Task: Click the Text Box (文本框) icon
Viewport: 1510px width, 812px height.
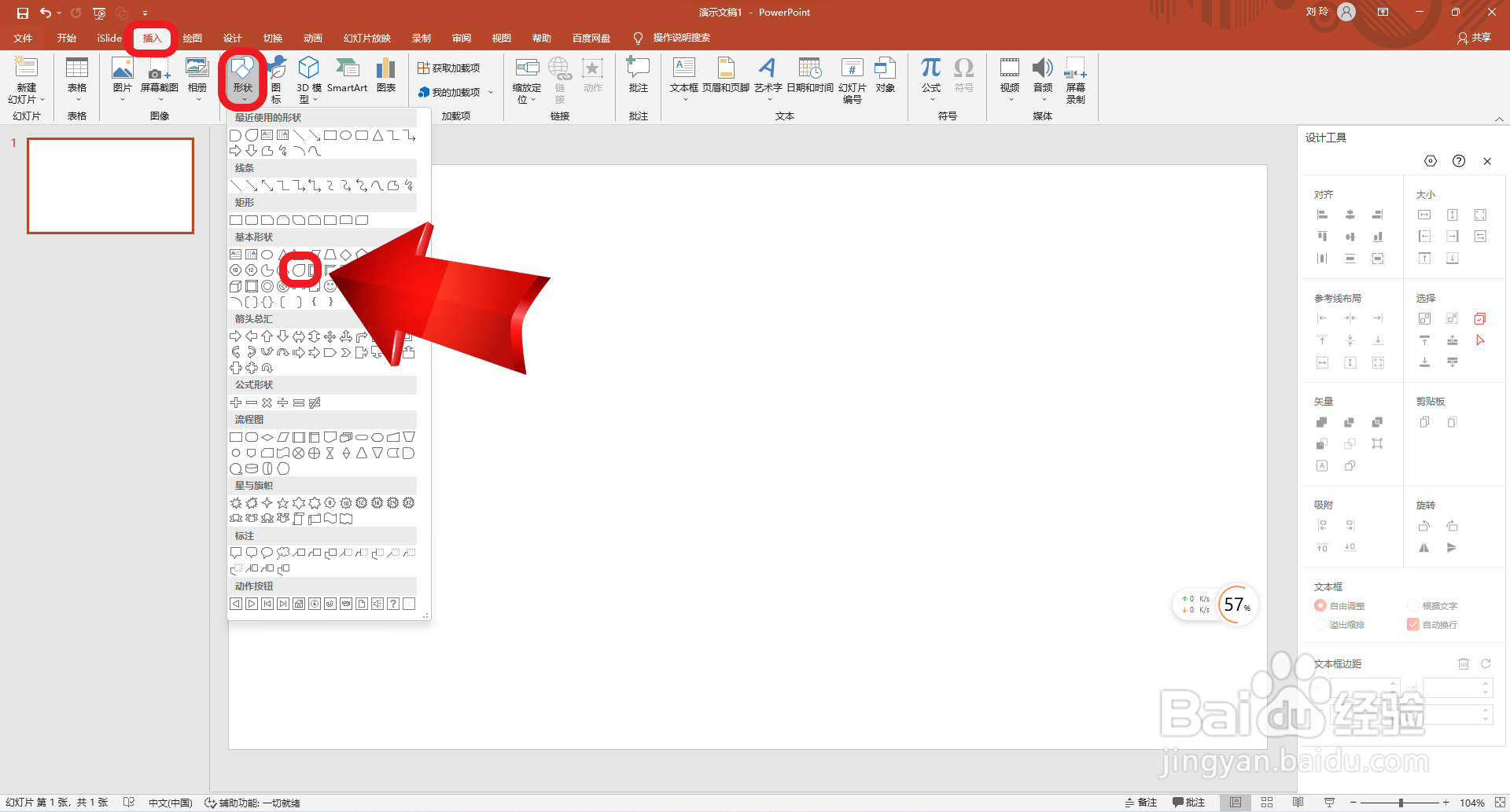Action: pos(684,69)
